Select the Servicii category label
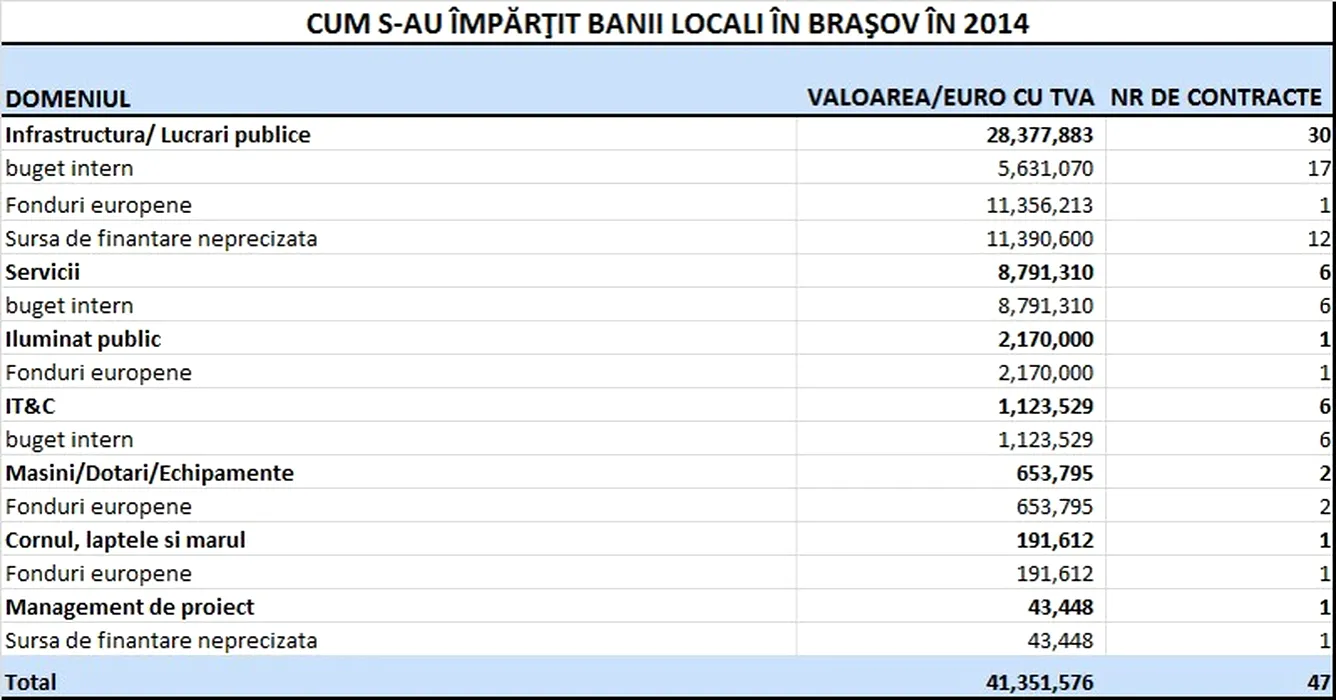The width and height of the screenshot is (1336, 700). click(43, 272)
